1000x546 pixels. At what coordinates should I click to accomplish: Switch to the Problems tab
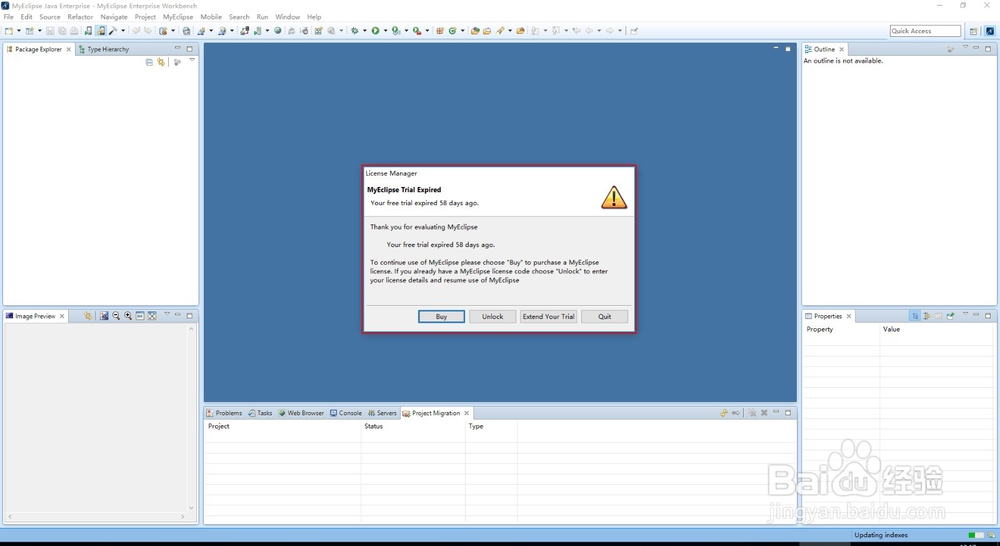click(x=224, y=413)
